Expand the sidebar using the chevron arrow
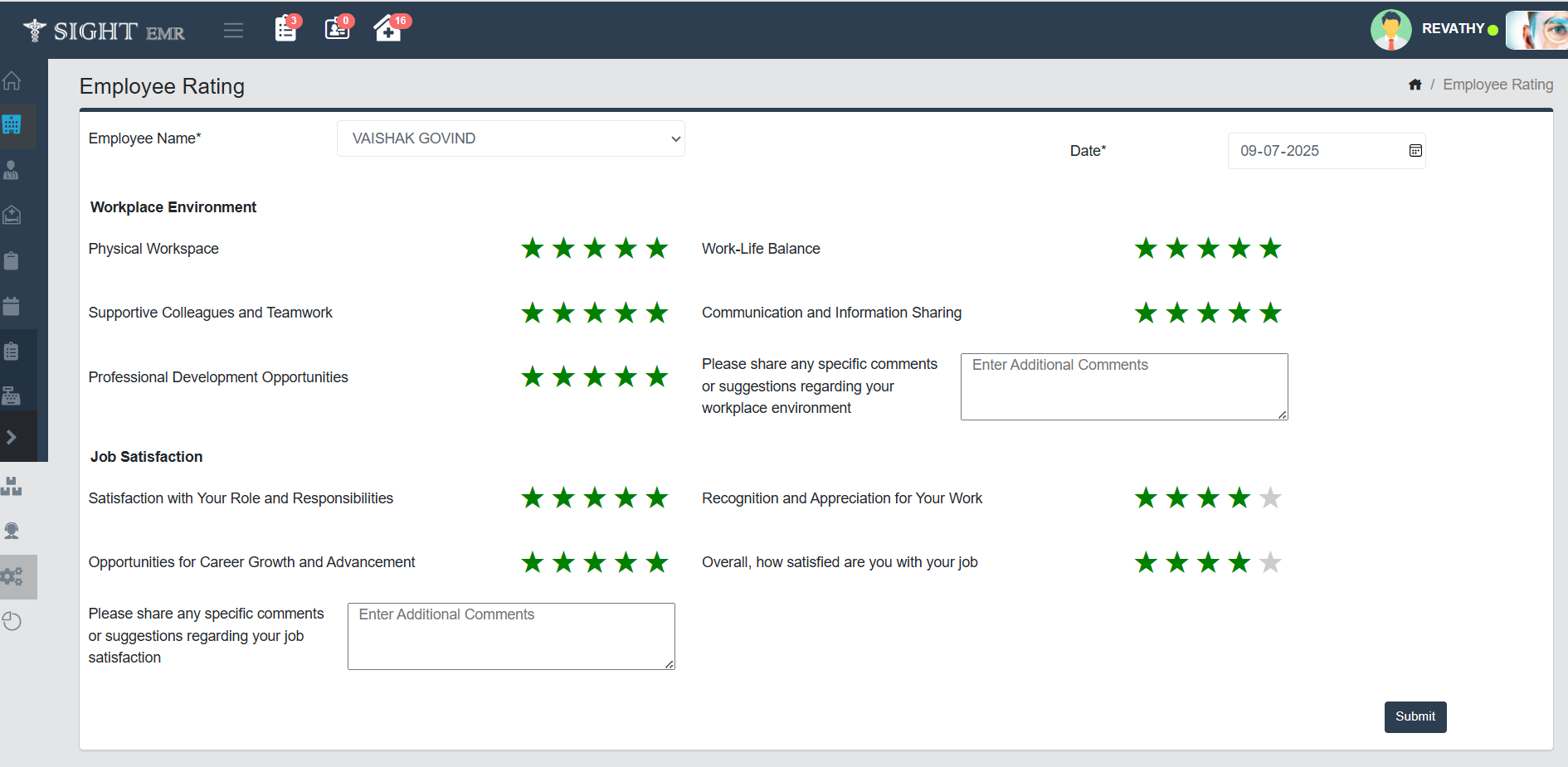This screenshot has height=767, width=1568. [12, 437]
